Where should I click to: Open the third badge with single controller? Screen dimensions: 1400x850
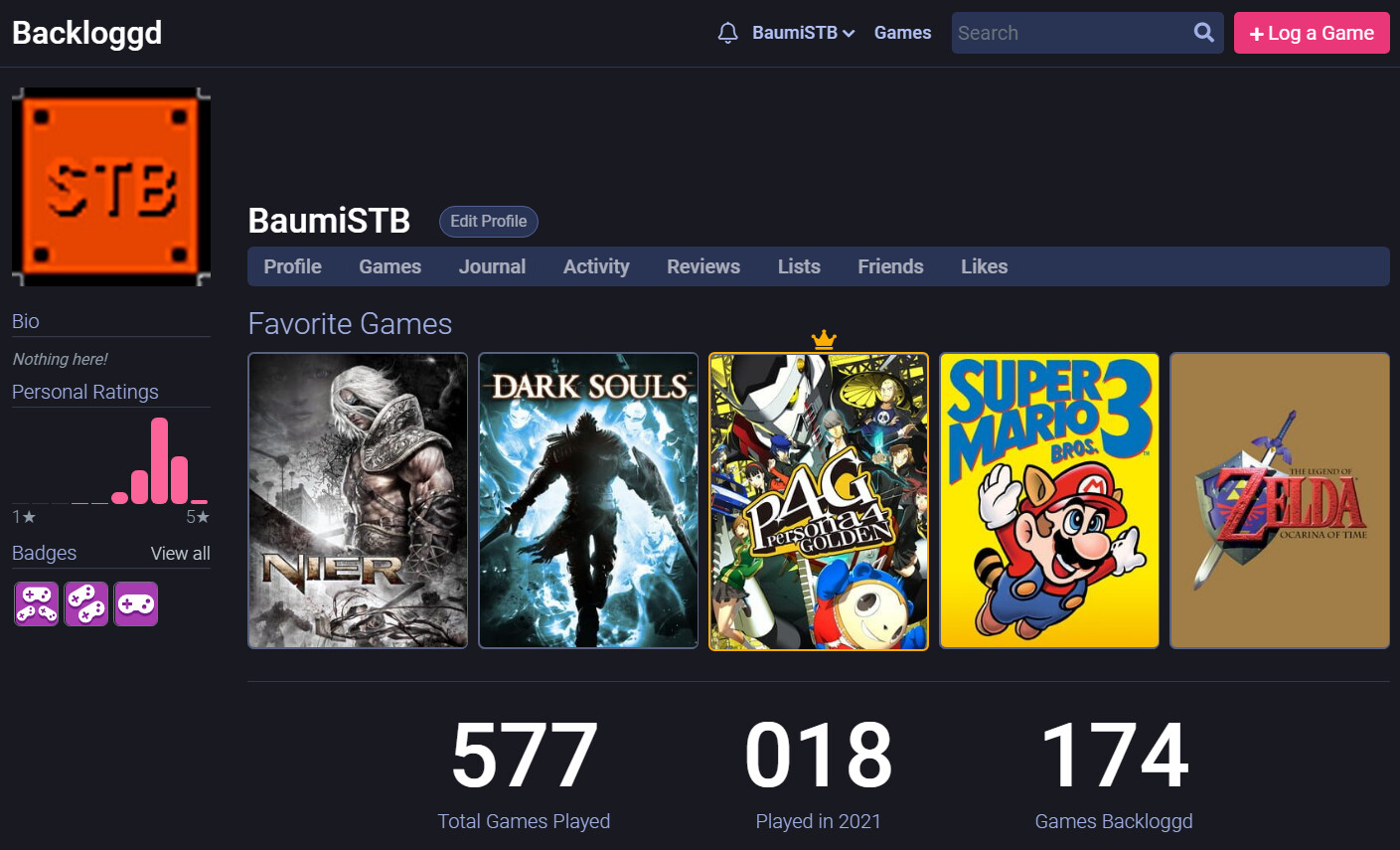click(x=136, y=603)
